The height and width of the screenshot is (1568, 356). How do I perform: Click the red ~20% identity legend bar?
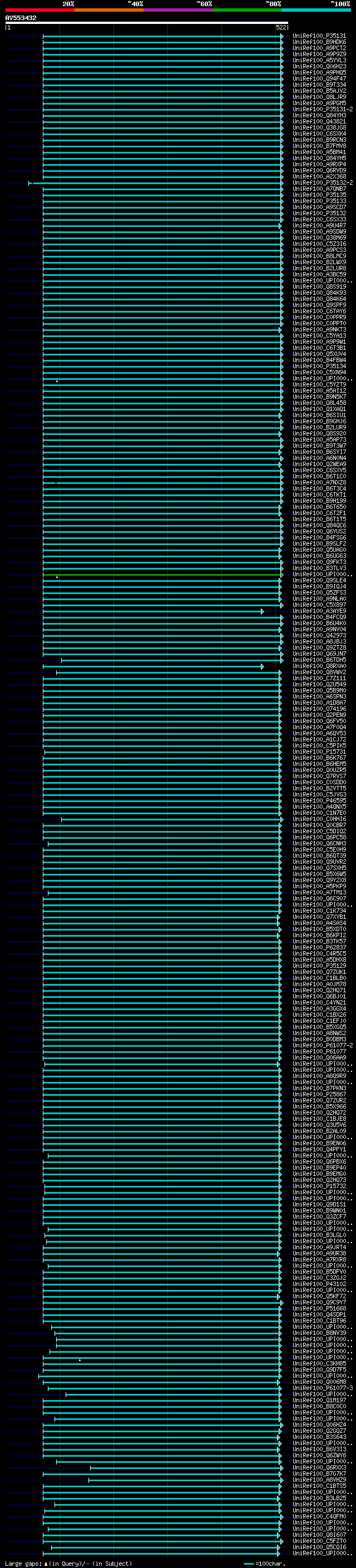click(x=39, y=10)
